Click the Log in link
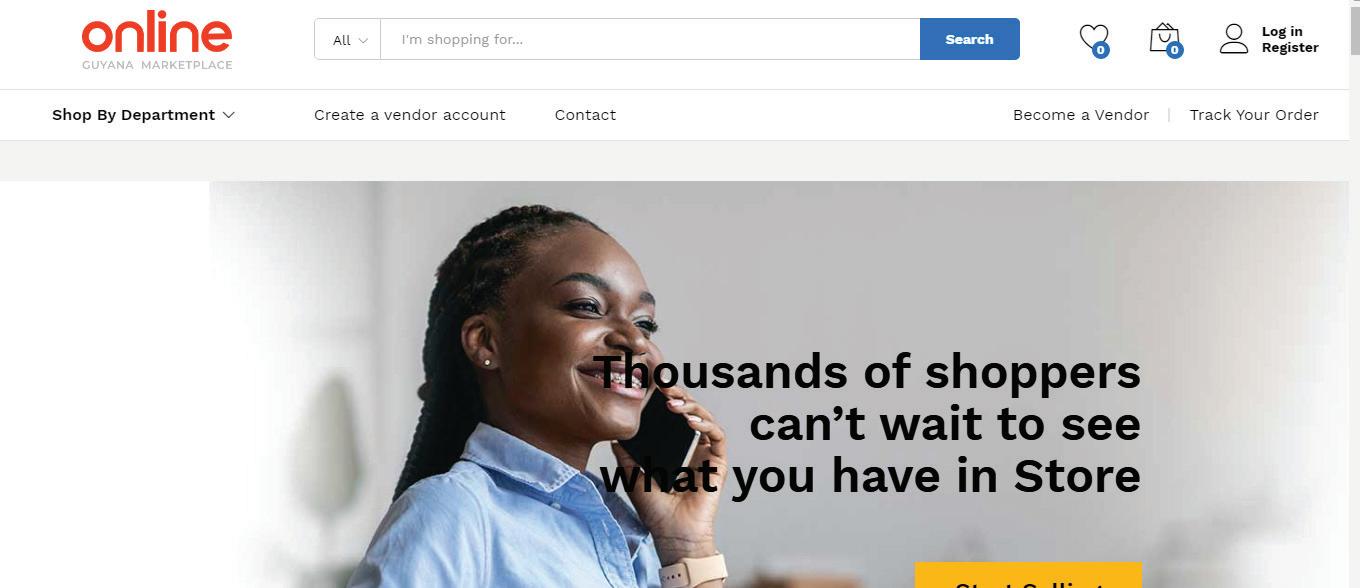The image size is (1360, 588). click(x=1282, y=31)
